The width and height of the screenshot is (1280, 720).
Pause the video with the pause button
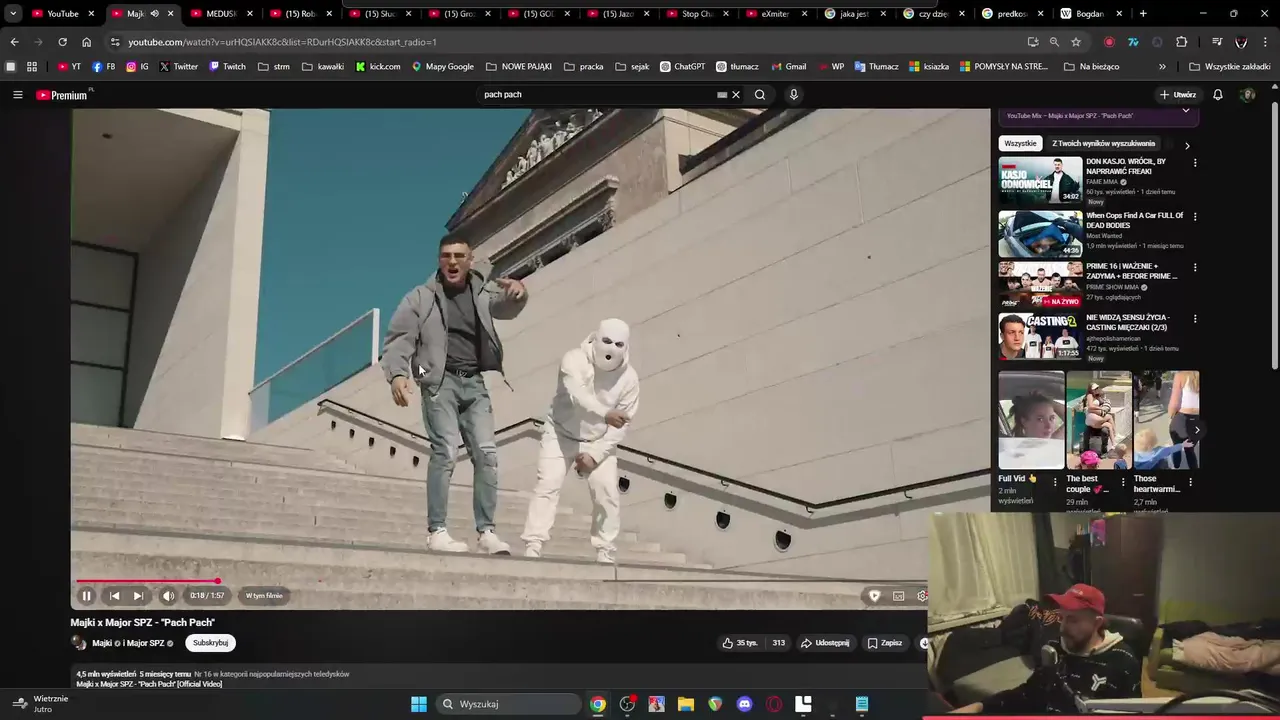[86, 596]
